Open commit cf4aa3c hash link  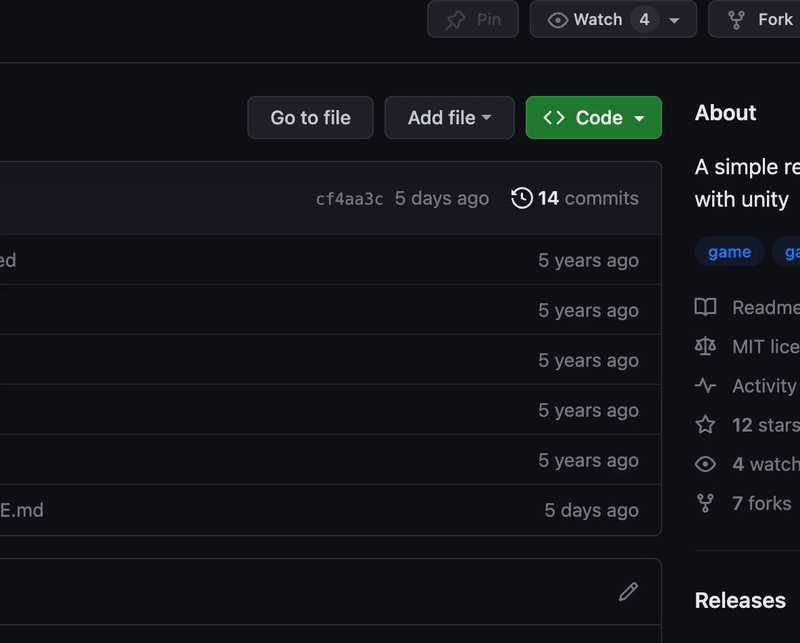tap(349, 199)
